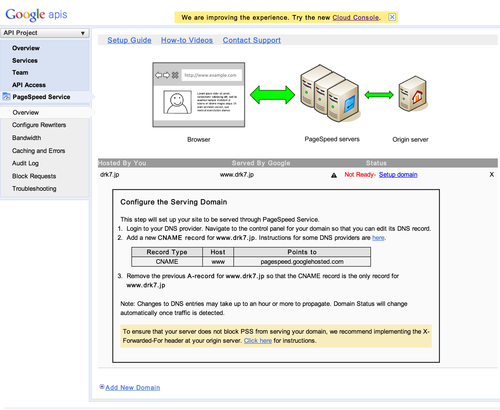Click the small green arrow near Origin server

[x=379, y=95]
